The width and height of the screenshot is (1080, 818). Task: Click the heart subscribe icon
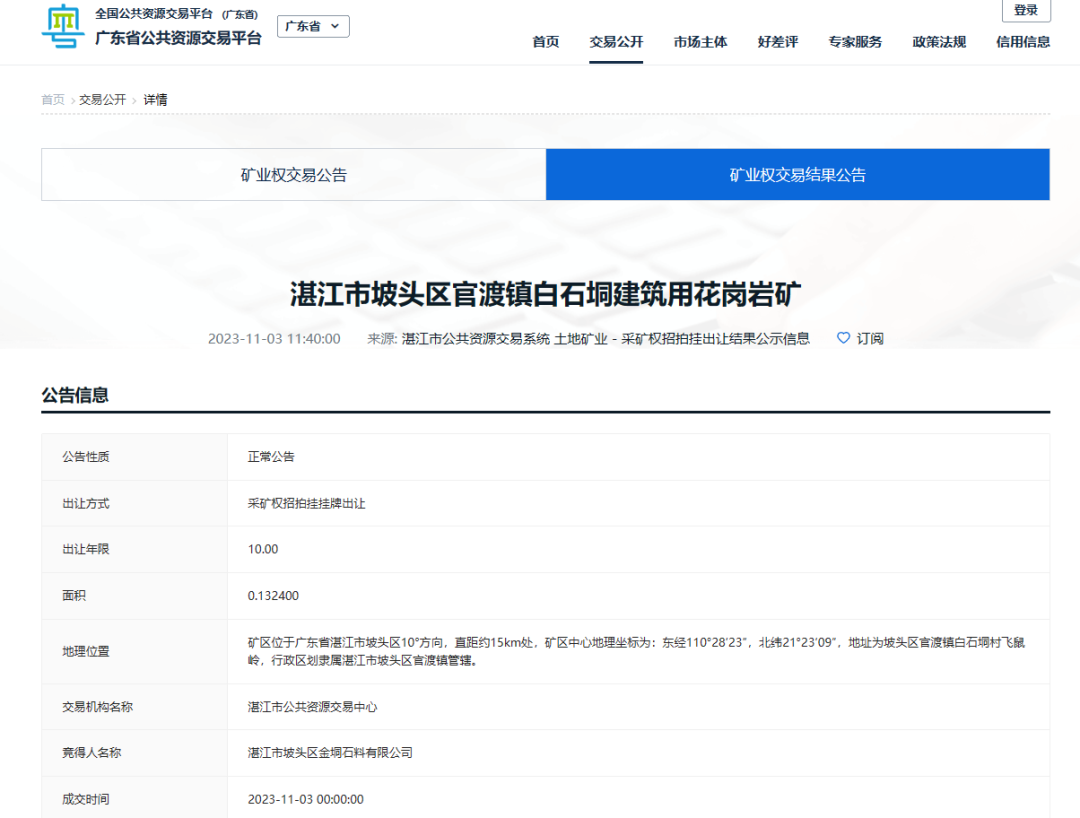point(843,338)
